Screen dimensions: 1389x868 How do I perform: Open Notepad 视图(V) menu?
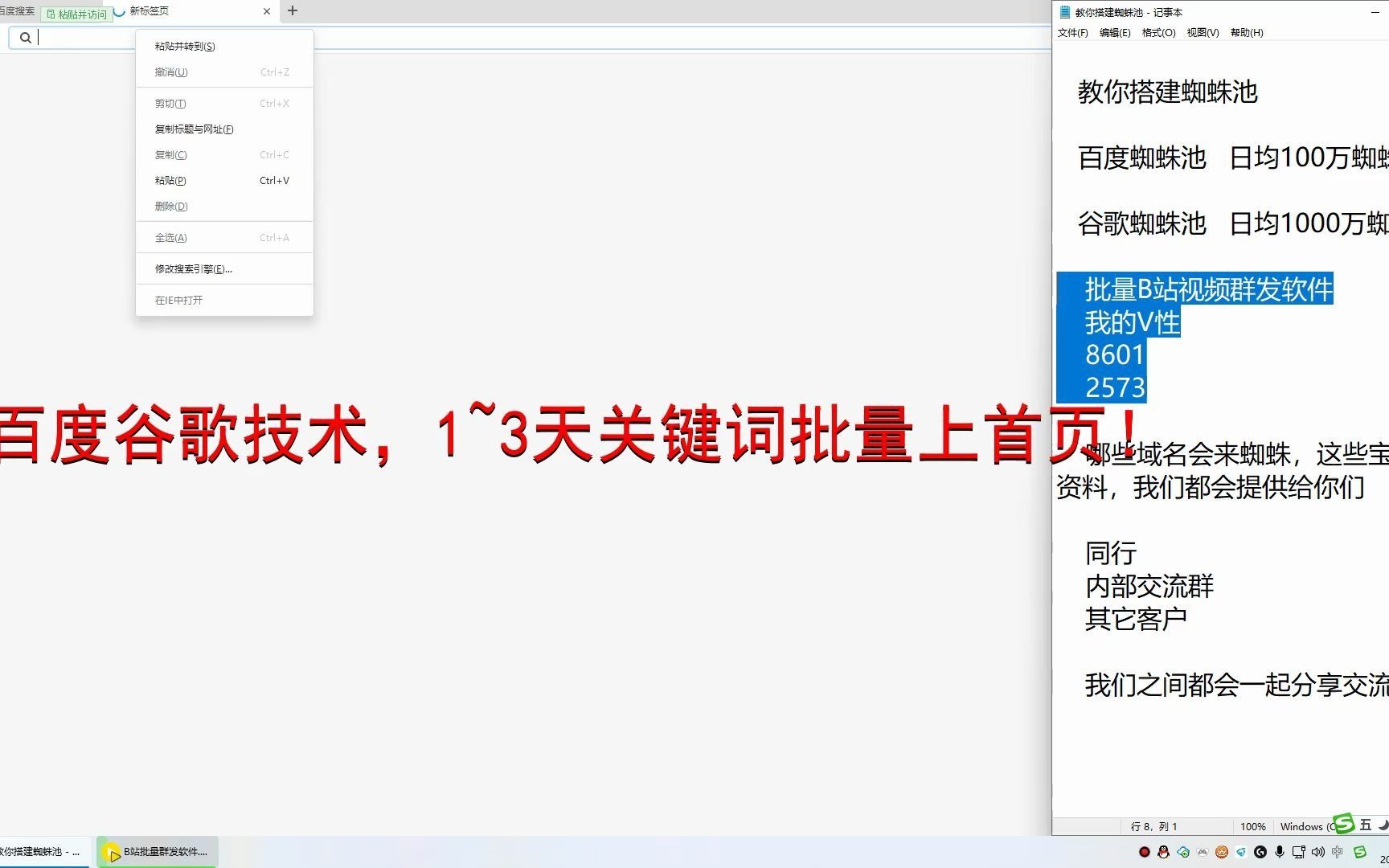(1203, 33)
